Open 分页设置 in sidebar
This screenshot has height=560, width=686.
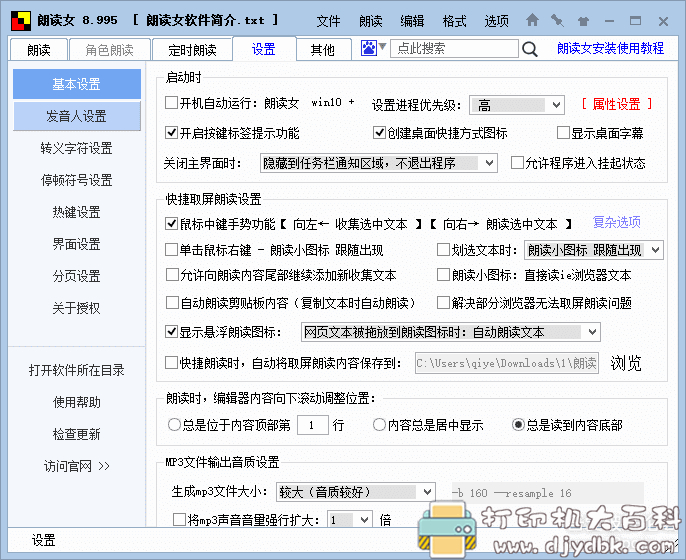[x=77, y=276]
